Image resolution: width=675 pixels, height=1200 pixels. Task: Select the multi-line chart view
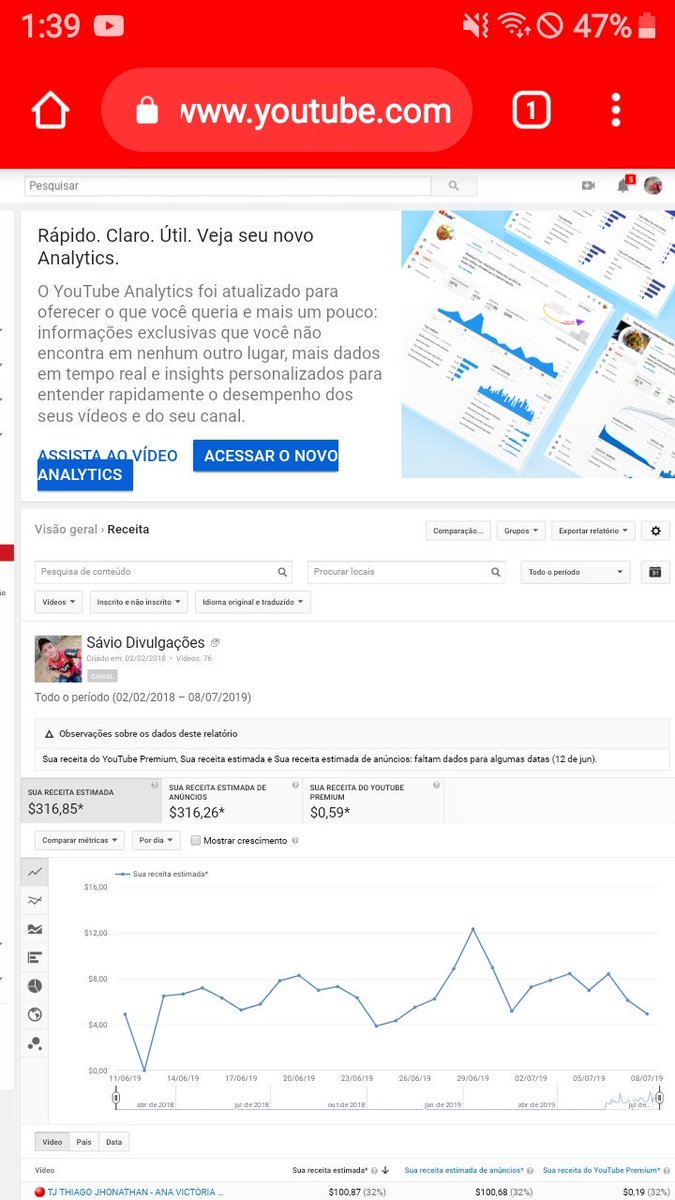click(x=35, y=901)
